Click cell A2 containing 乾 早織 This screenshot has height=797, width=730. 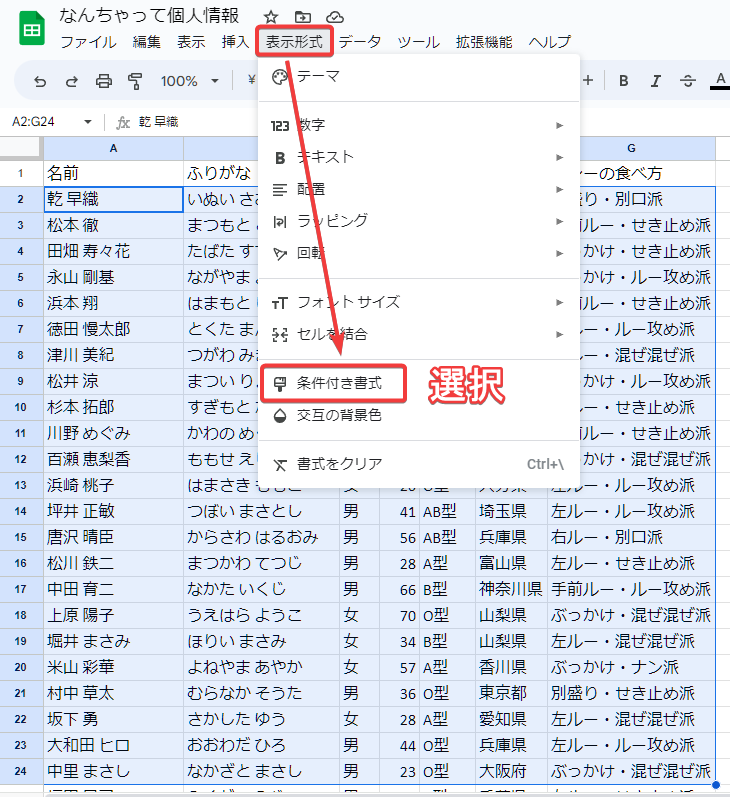(113, 199)
